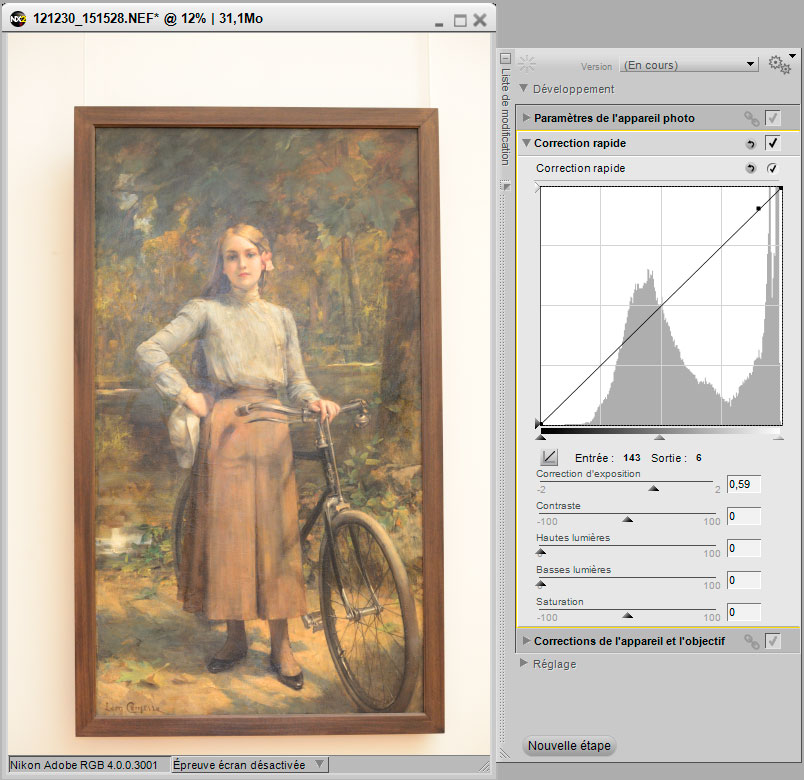
Task: Click link icon on Paramètres de l'appareil photo
Action: pyautogui.click(x=751, y=118)
